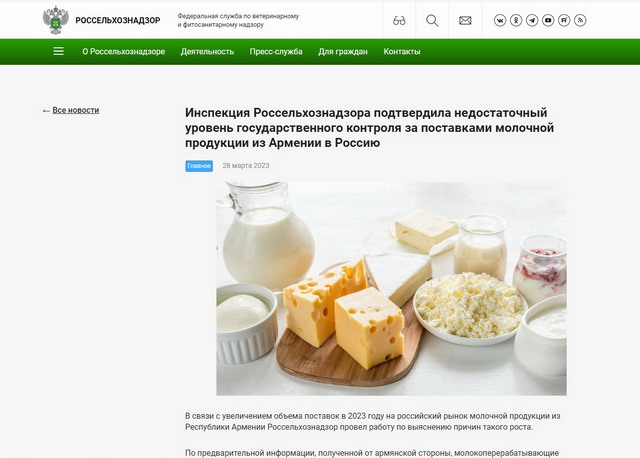Open the Rutube icon
Image resolution: width=640 pixels, height=458 pixels.
click(x=564, y=20)
